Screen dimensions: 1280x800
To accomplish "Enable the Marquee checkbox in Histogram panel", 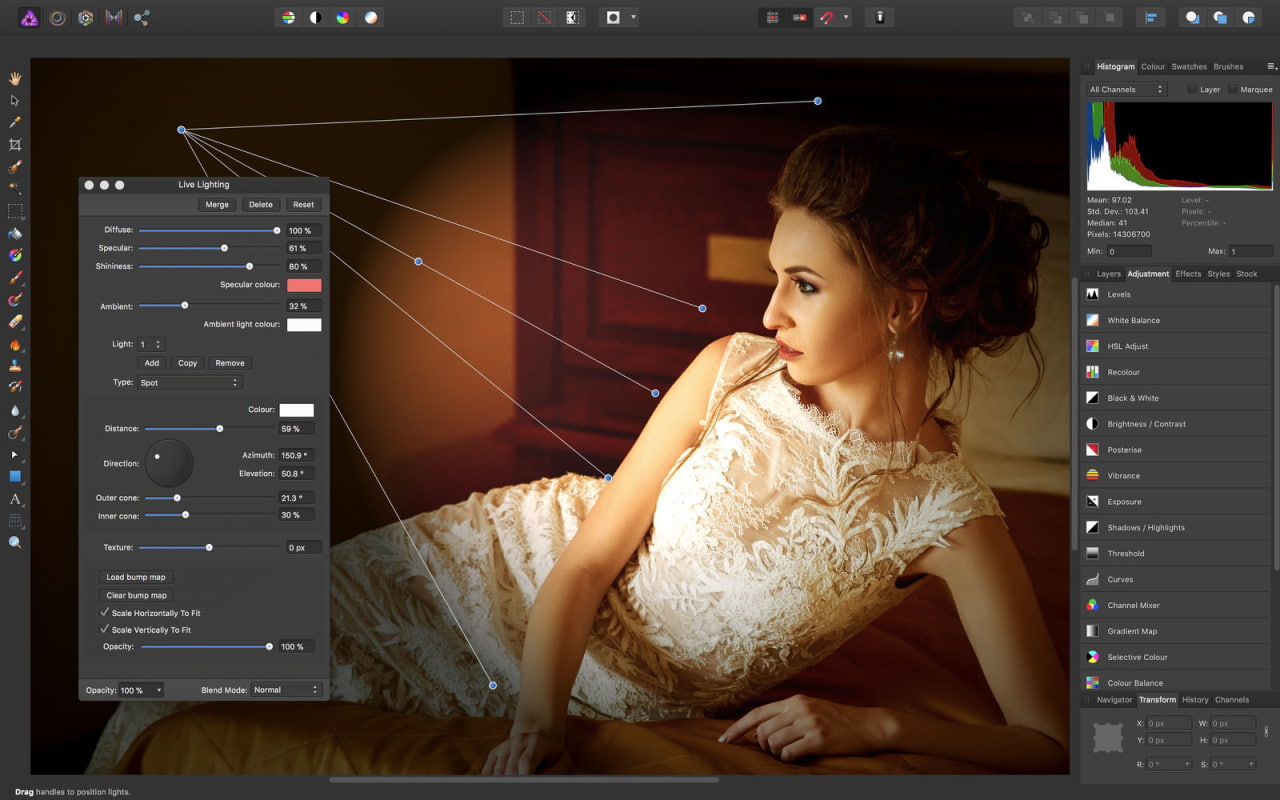I will 1232,89.
